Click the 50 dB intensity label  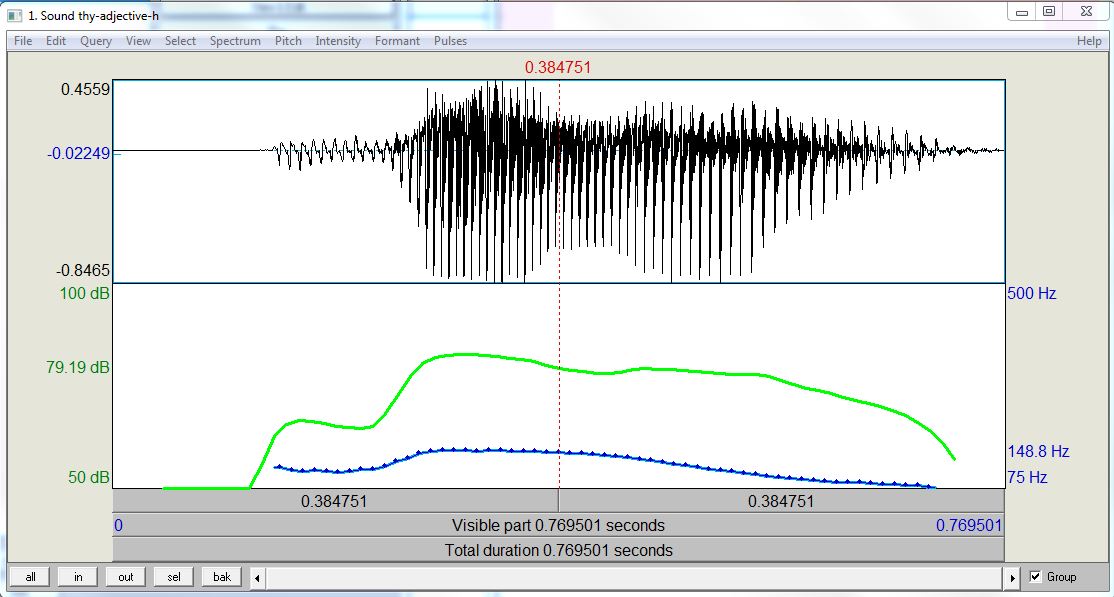click(89, 478)
